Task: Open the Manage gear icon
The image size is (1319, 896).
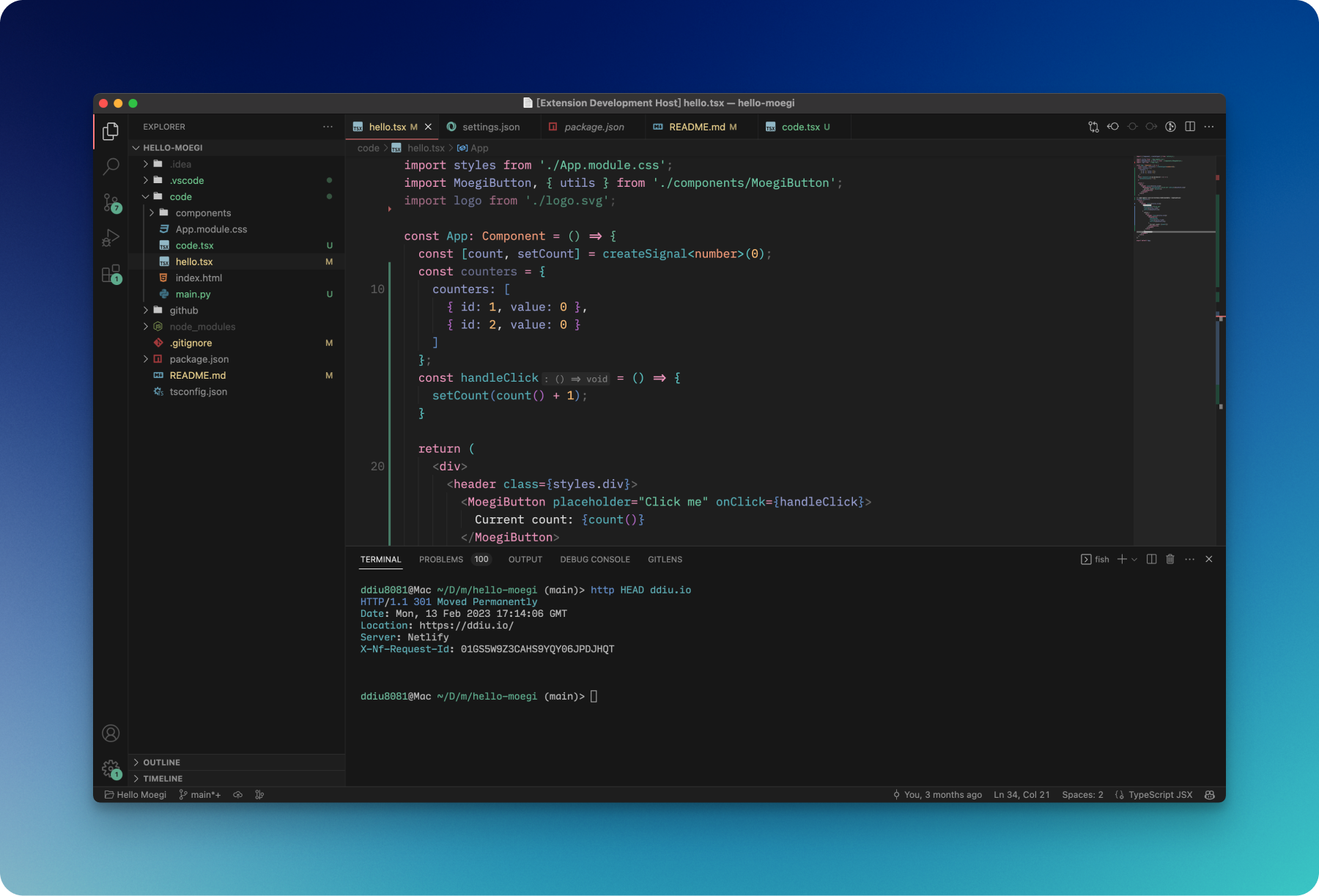Action: coord(111,769)
